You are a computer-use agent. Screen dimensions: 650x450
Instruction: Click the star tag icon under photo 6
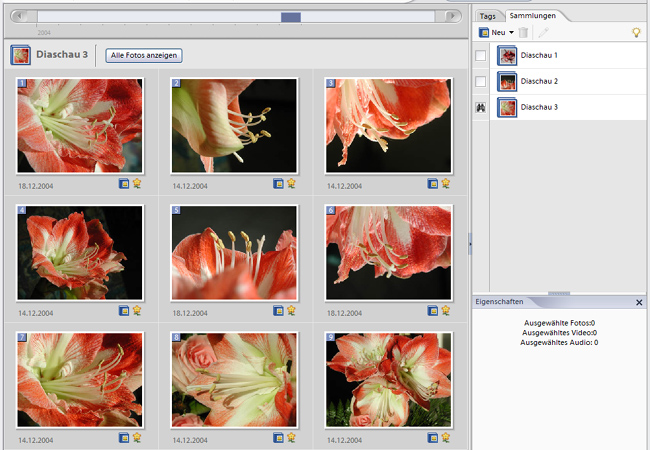click(445, 311)
